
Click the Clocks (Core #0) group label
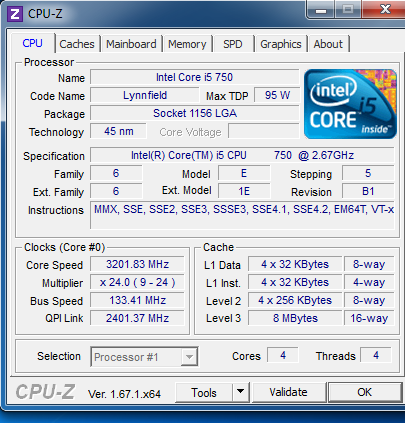[x=64, y=247]
